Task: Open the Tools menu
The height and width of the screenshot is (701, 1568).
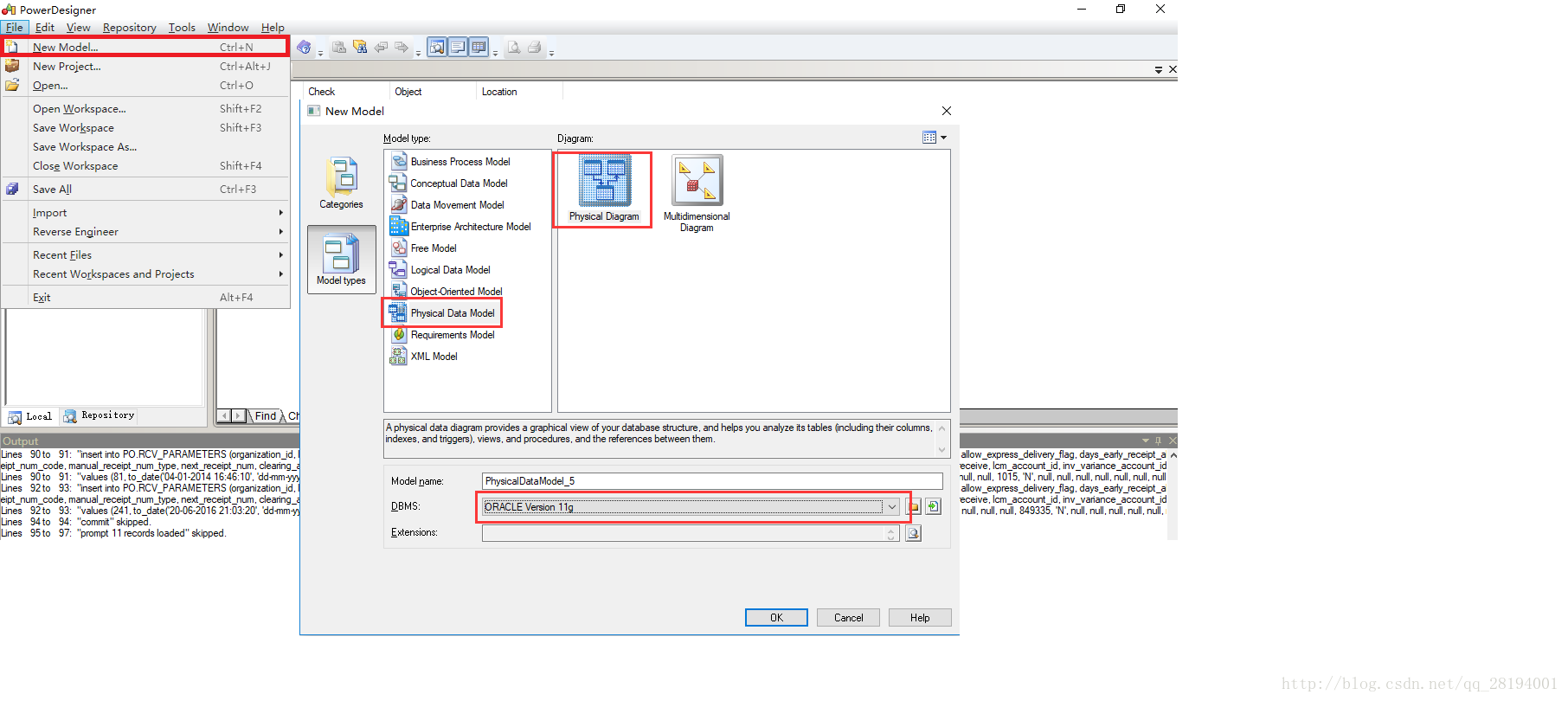Action: pos(182,28)
